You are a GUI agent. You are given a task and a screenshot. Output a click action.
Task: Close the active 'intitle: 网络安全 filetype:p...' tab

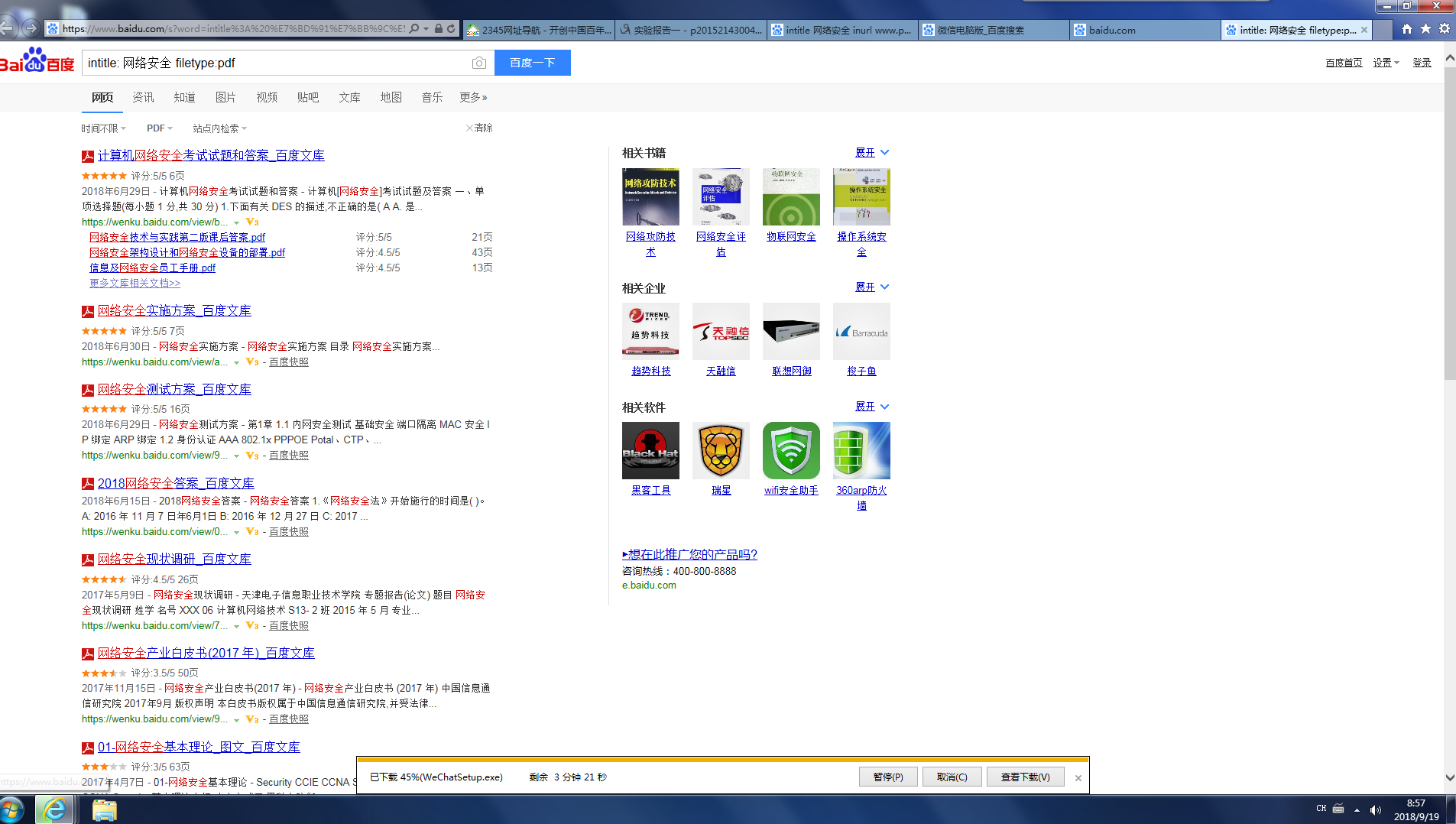(x=1364, y=30)
